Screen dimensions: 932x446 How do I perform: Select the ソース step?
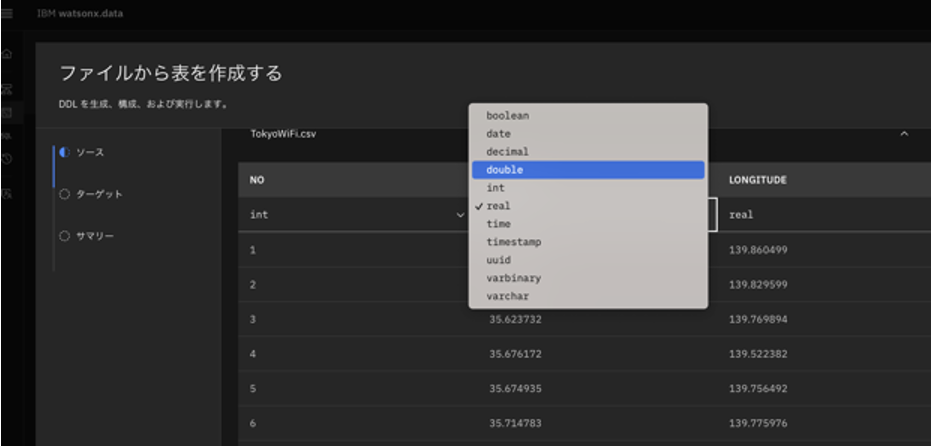click(81, 152)
